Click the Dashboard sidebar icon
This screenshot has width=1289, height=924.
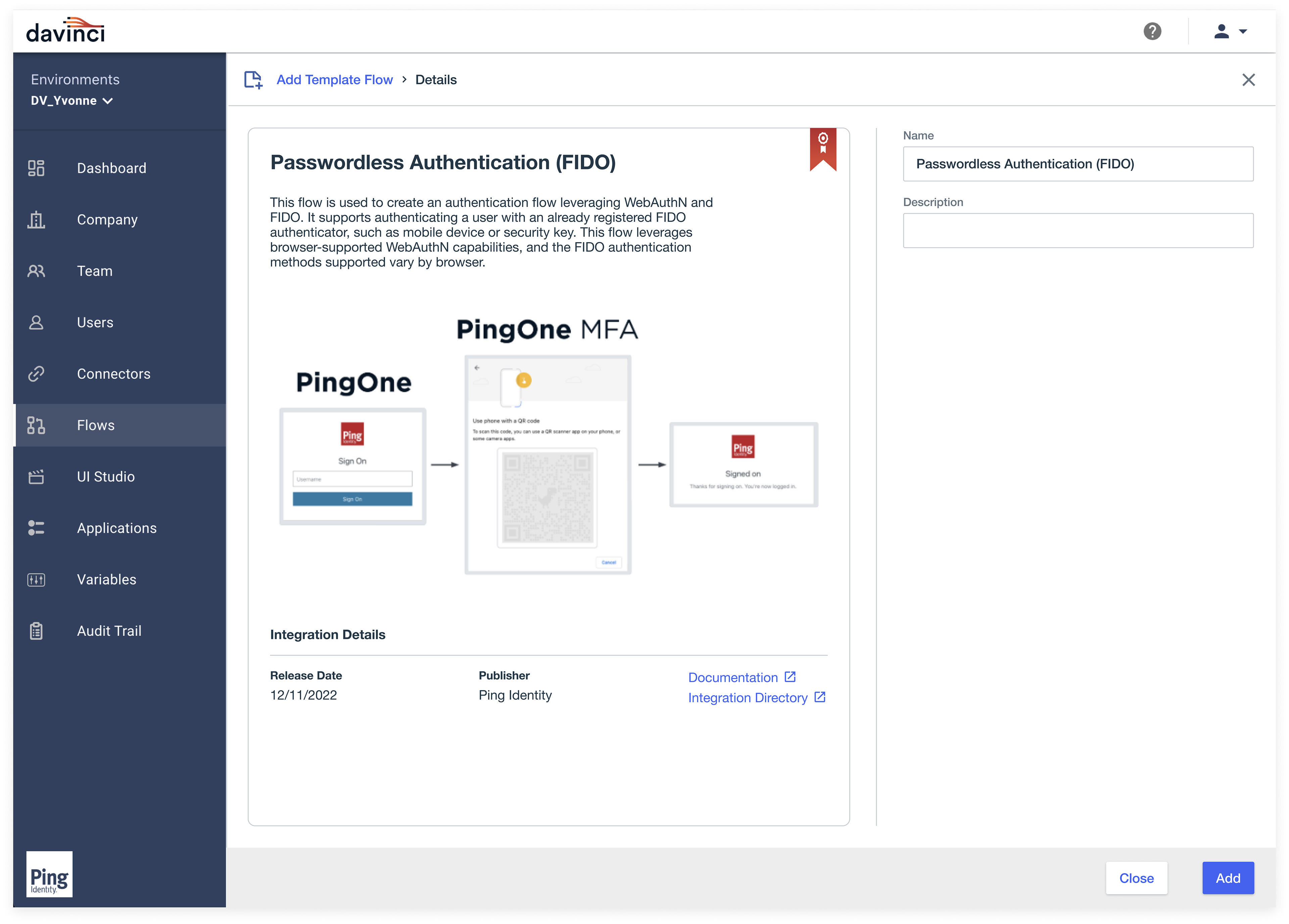click(36, 168)
